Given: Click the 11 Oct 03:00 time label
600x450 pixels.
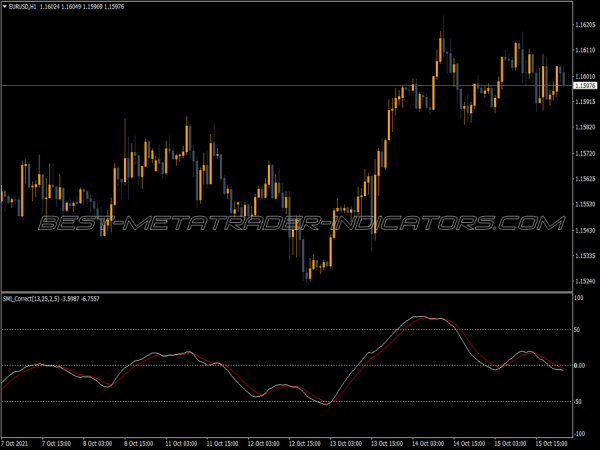Looking at the screenshot, I should pos(181,444).
